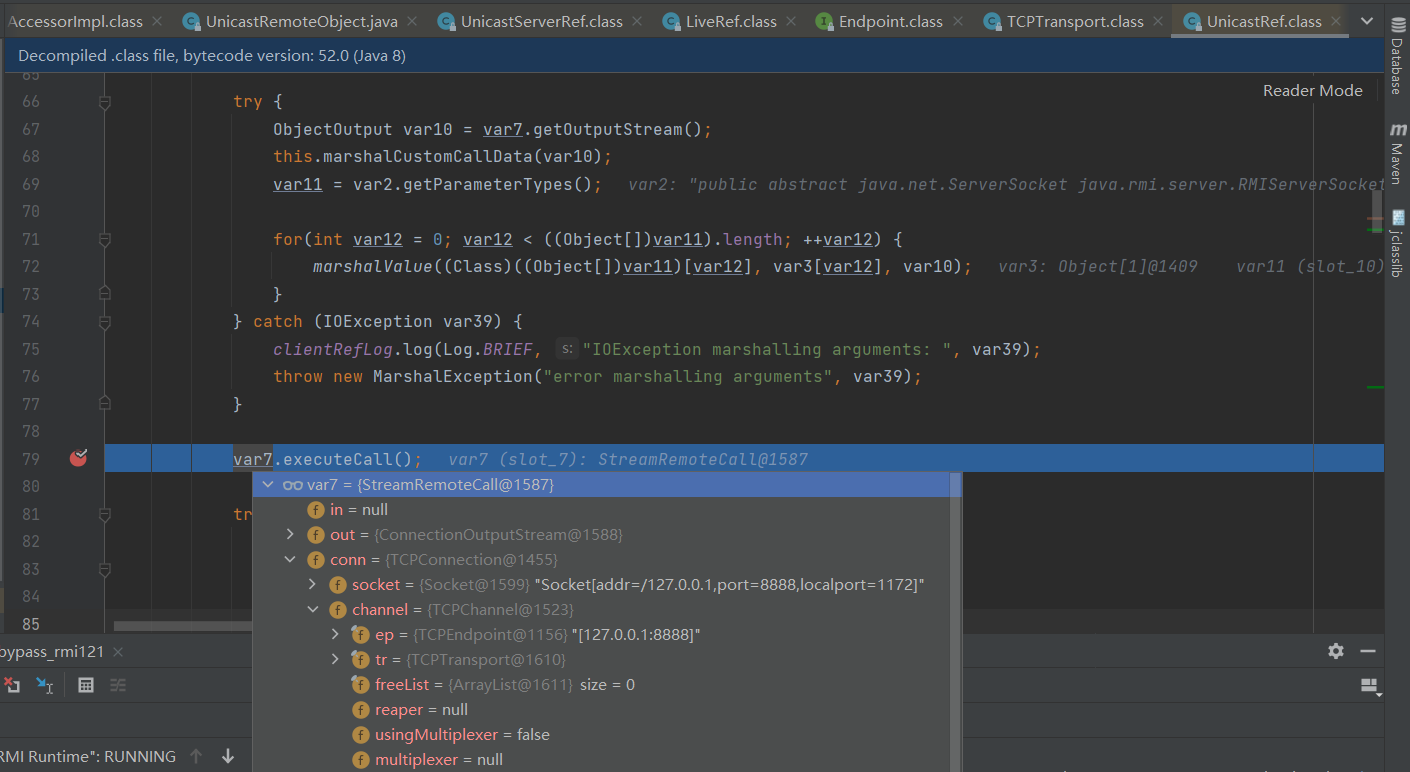Click the field icon of the reaper row

pos(360,710)
